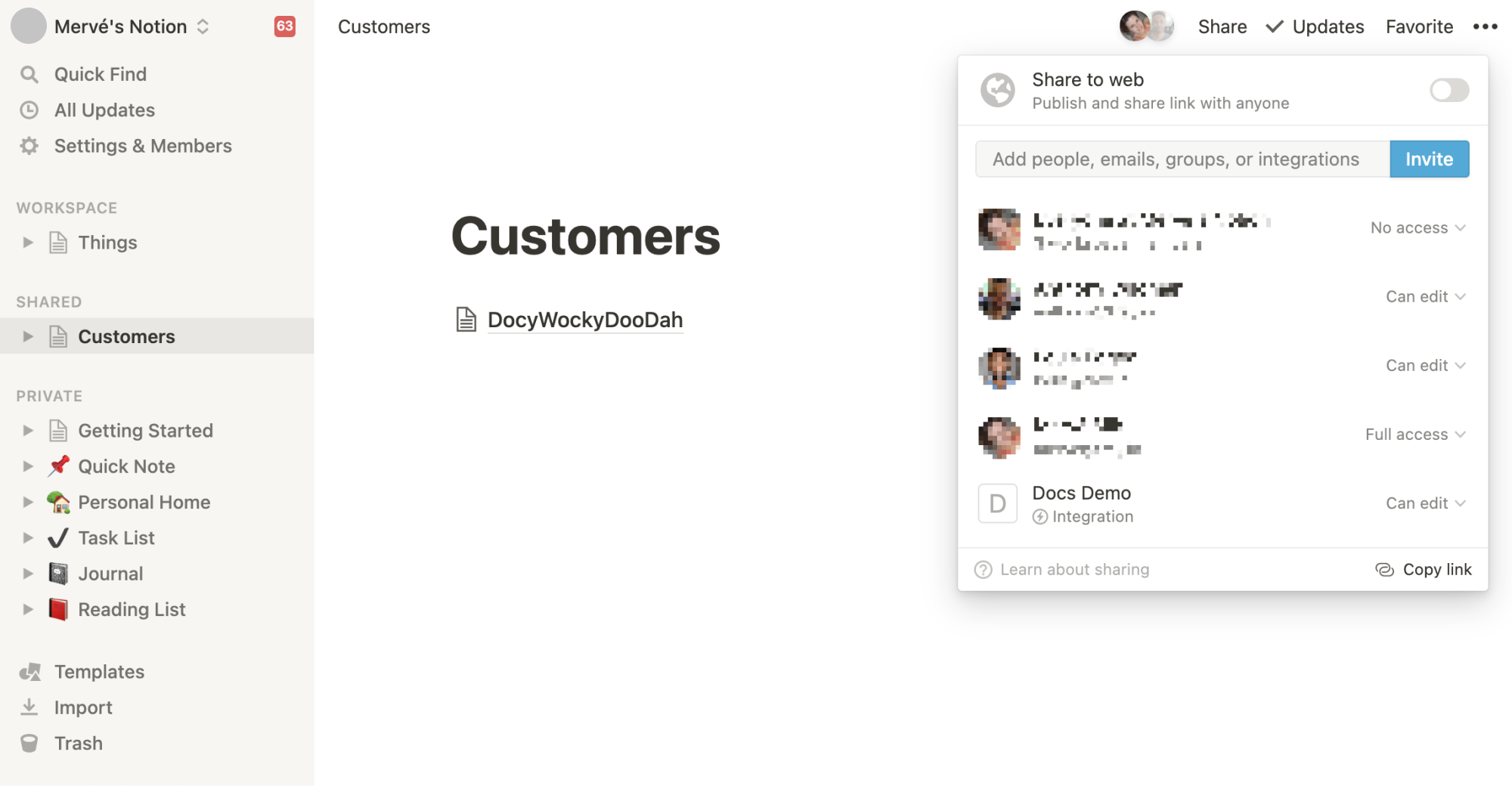
Task: Expand Reading List in the sidebar
Action: click(x=28, y=608)
